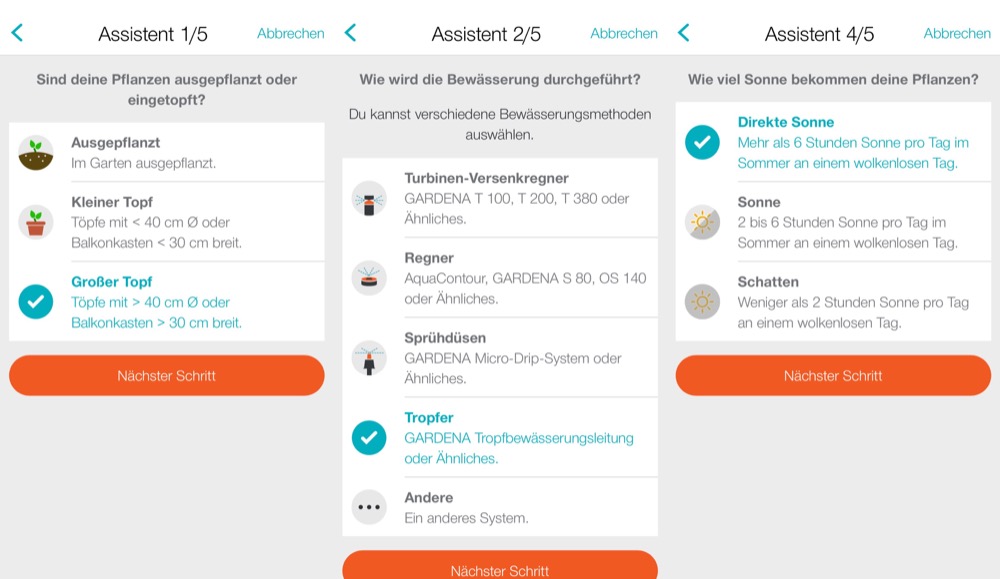Go back from Assistent 2/5 screen

pyautogui.click(x=350, y=33)
